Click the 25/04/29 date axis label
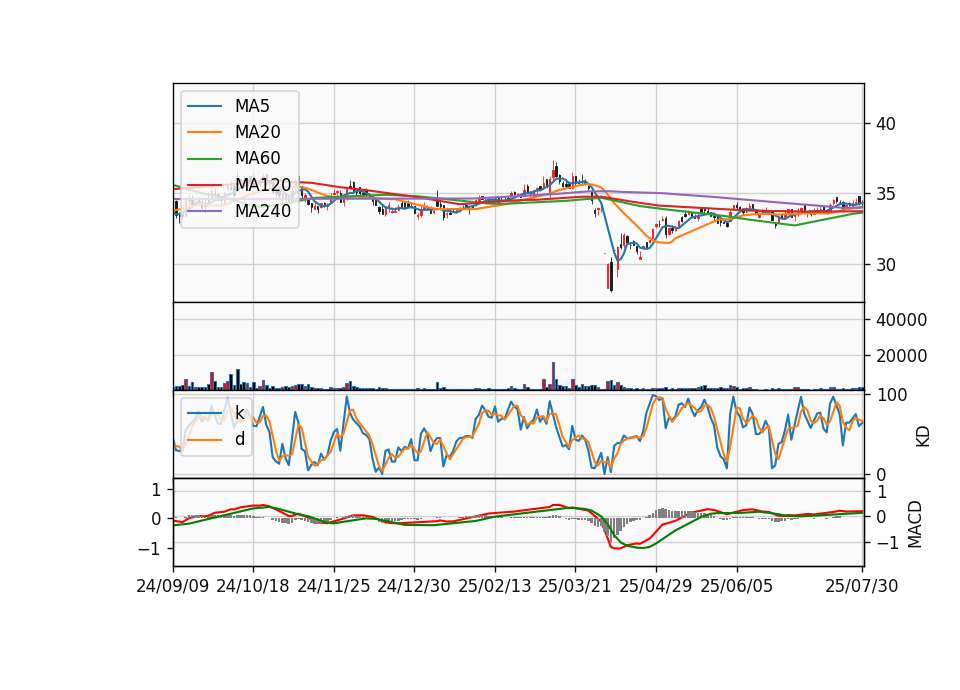Viewport: 960px width, 690px height. coord(656,586)
